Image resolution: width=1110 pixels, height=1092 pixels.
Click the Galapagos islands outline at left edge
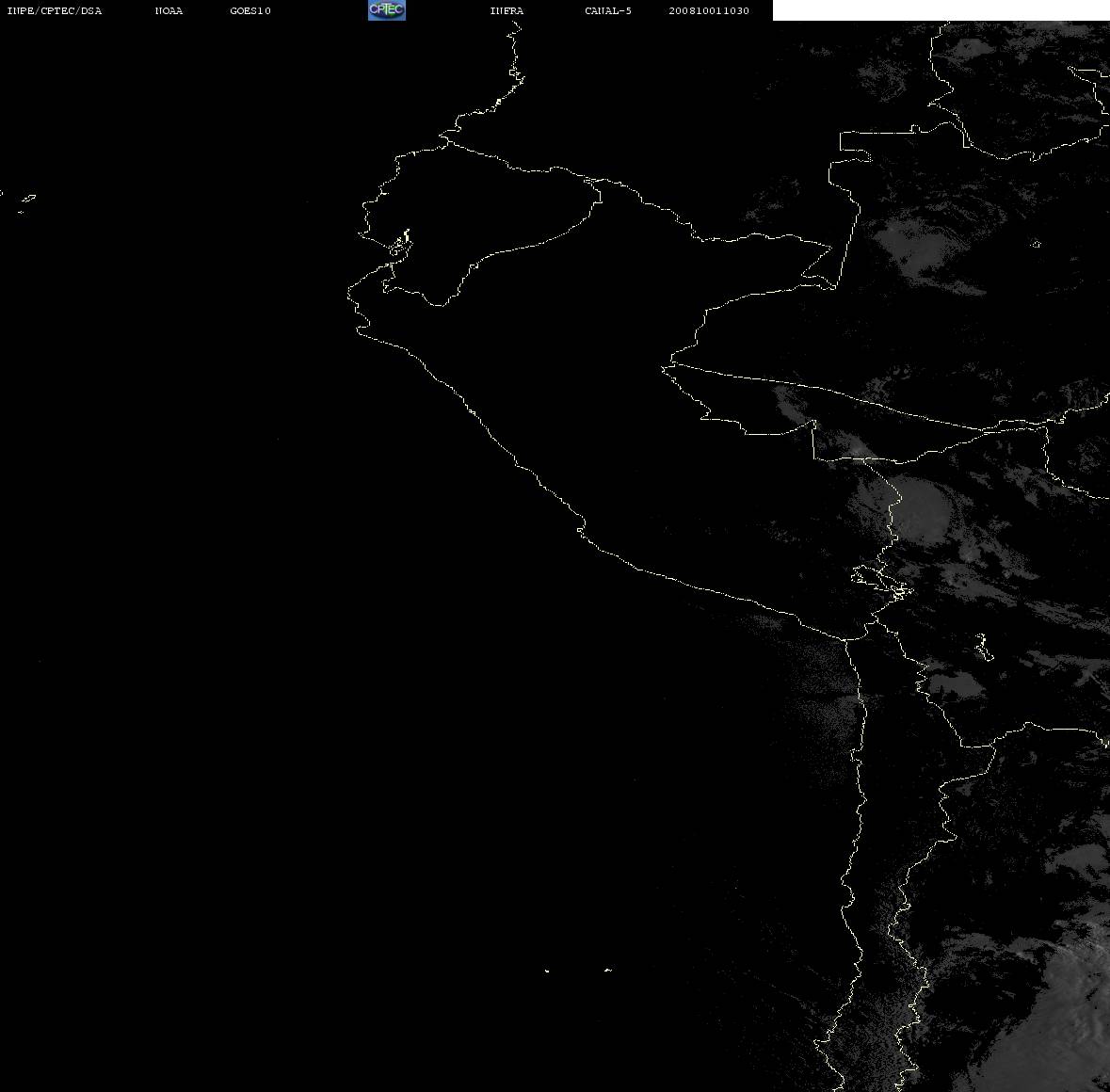pyautogui.click(x=26, y=202)
